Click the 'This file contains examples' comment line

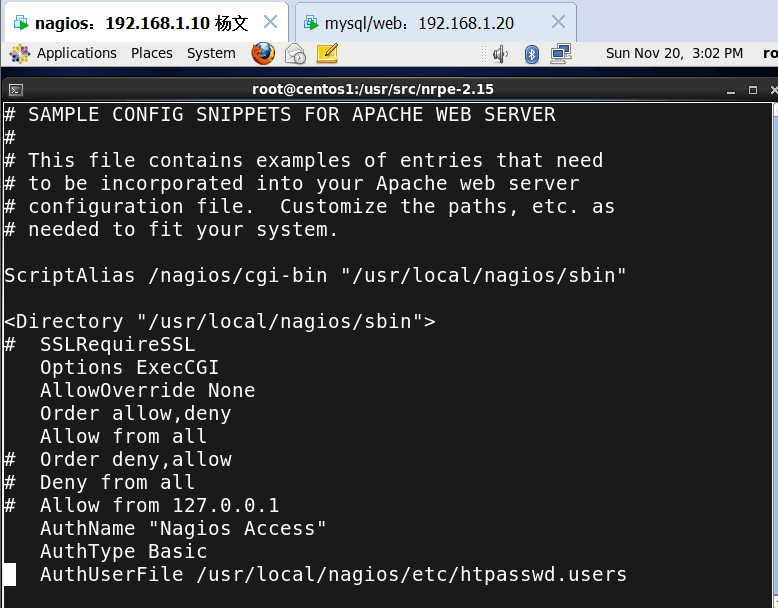coord(304,161)
